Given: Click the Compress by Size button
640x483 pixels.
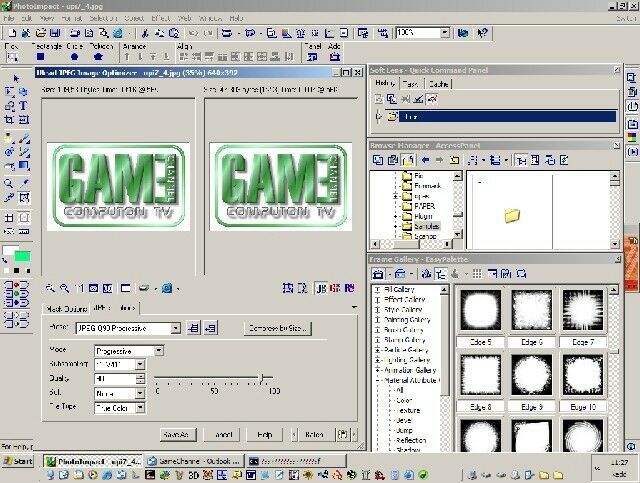Looking at the screenshot, I should click(x=277, y=328).
